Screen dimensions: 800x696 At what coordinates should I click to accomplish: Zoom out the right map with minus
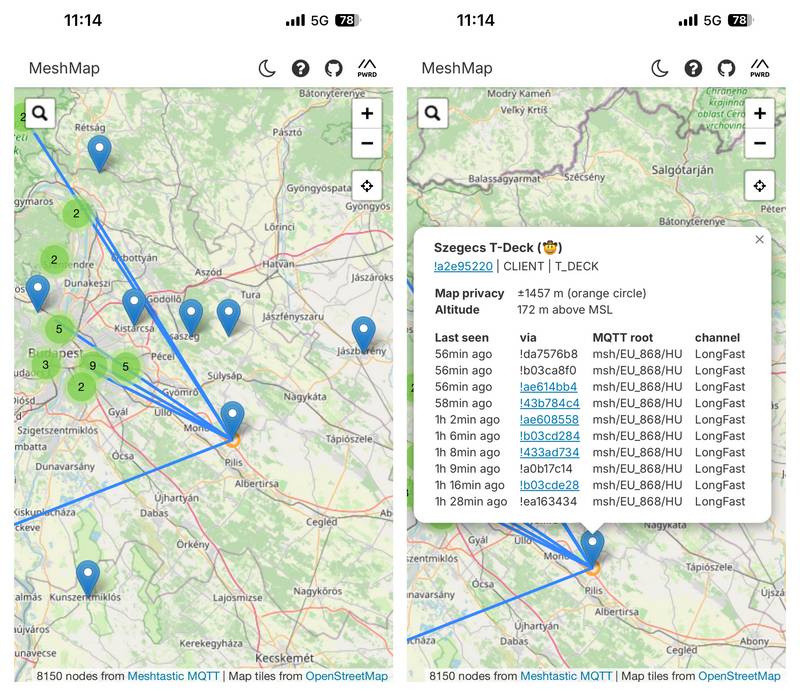click(760, 143)
